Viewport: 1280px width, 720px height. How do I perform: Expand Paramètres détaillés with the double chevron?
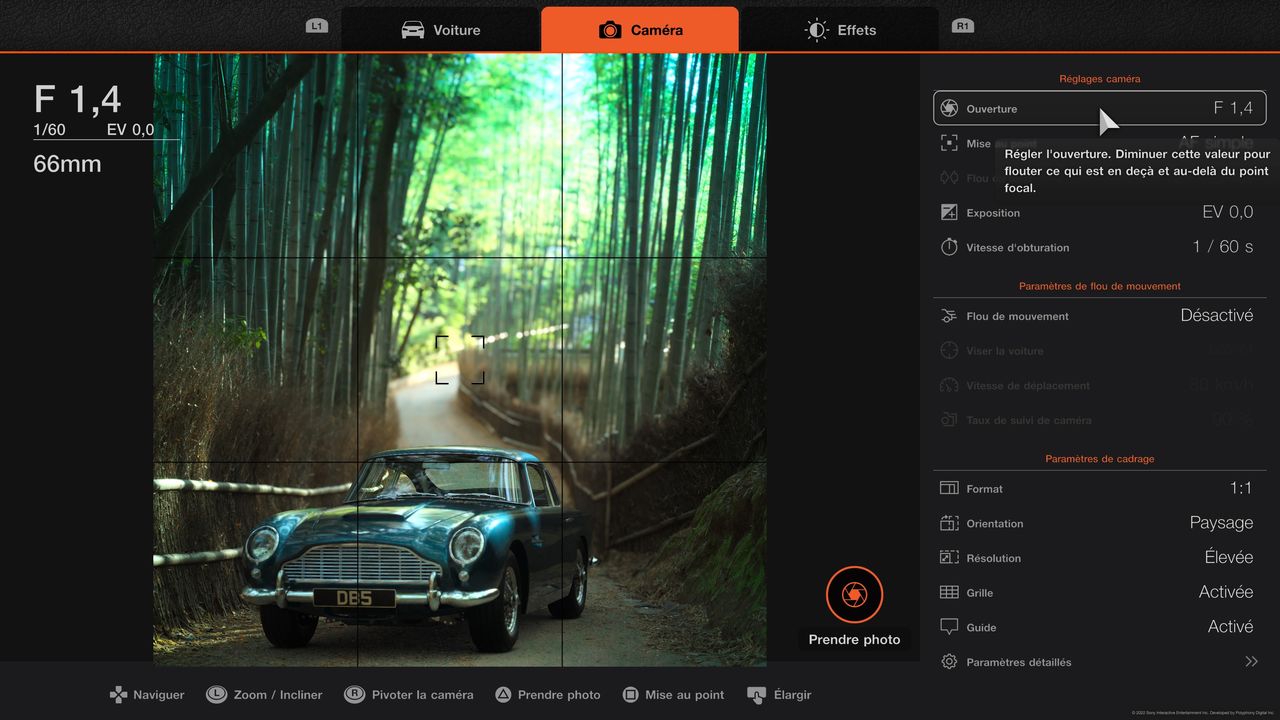click(x=1251, y=662)
